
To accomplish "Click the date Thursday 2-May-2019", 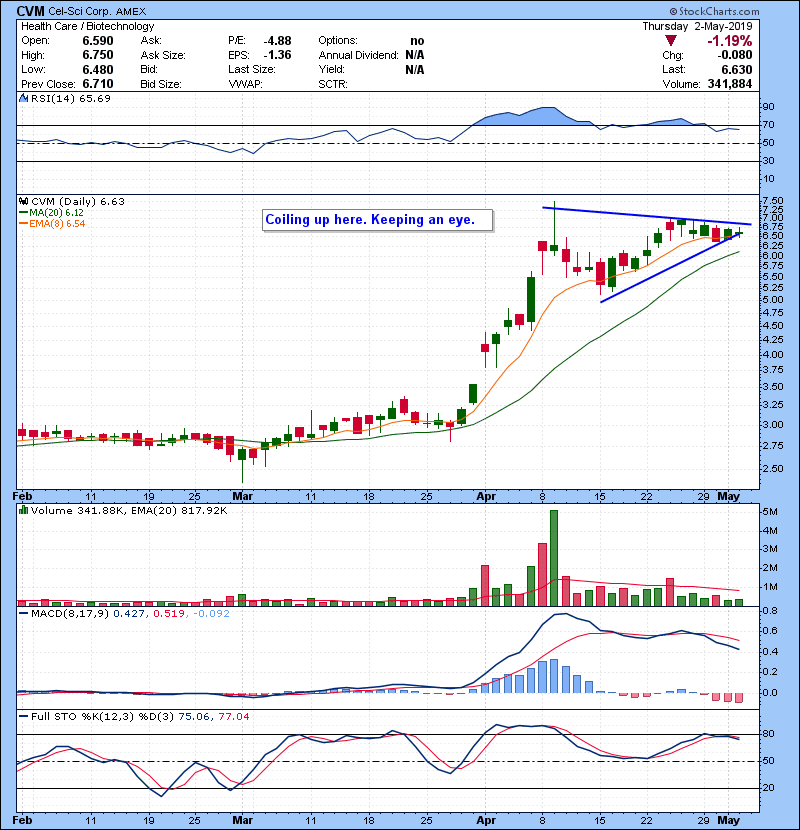I will 697,26.
